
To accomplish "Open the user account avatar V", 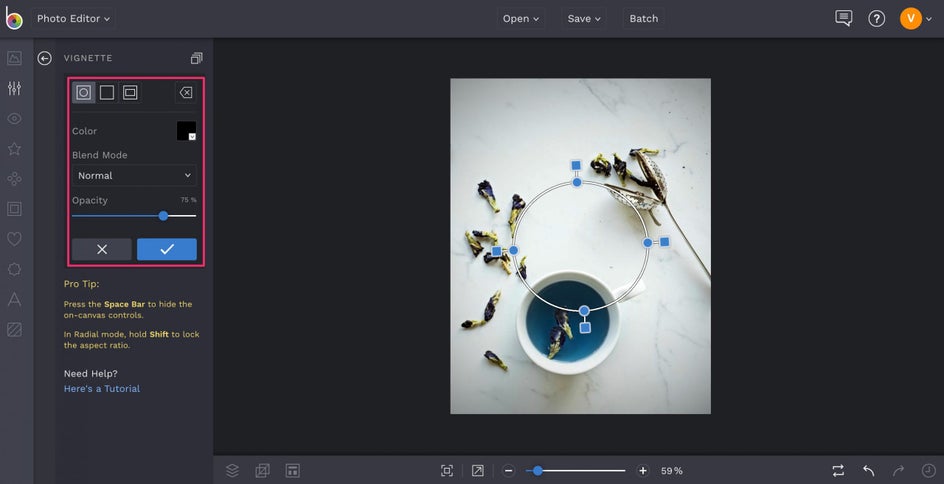I will [911, 18].
